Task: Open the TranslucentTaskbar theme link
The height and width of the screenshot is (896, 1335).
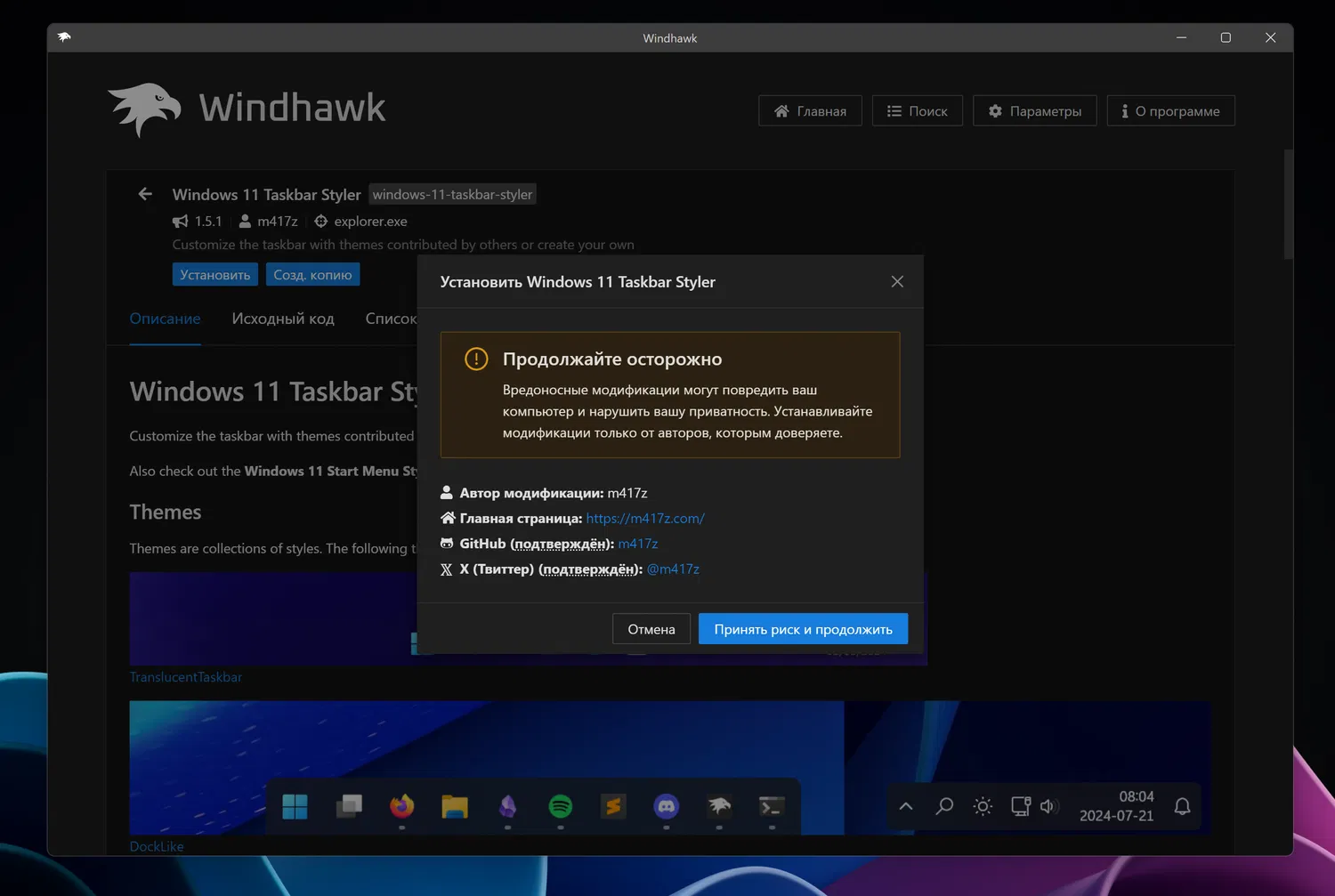Action: coord(186,677)
